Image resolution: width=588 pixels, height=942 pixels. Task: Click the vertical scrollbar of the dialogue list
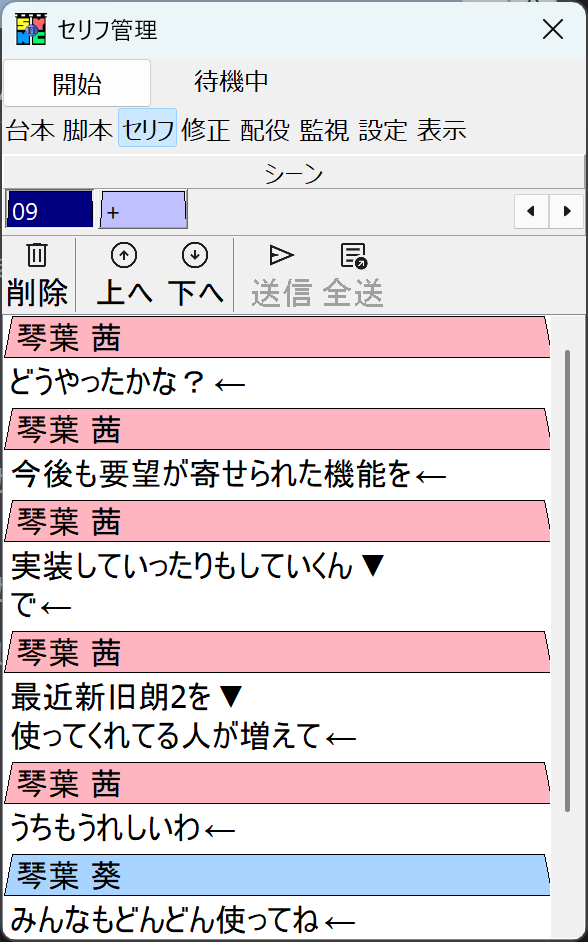point(568,581)
